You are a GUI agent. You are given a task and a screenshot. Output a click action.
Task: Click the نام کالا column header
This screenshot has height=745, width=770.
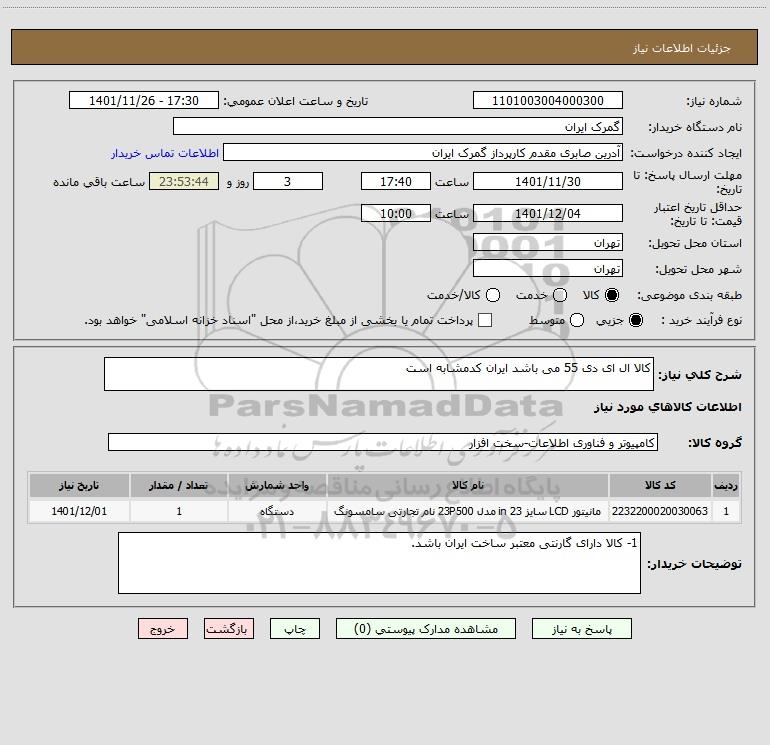point(468,485)
